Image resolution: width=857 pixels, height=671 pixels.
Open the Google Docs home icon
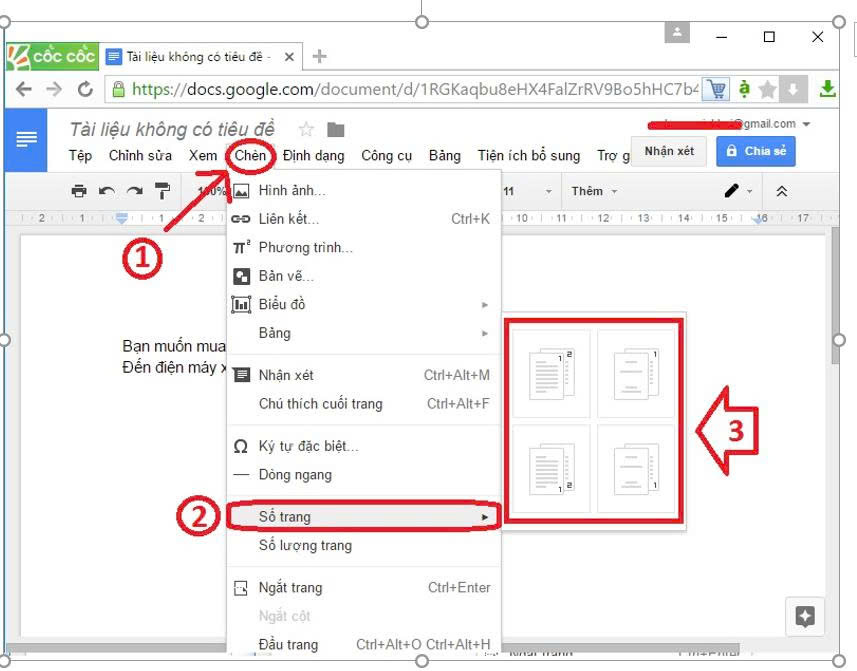click(x=27, y=140)
